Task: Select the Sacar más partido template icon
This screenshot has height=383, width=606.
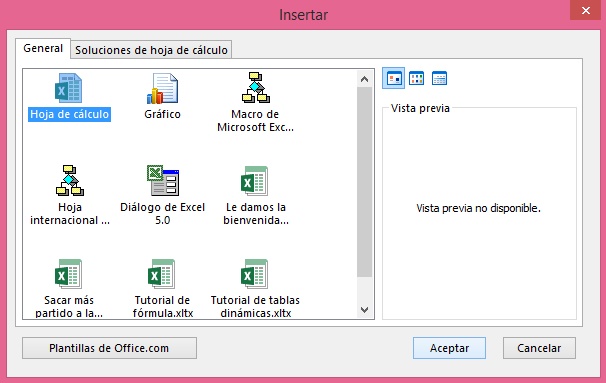Action: coord(68,274)
